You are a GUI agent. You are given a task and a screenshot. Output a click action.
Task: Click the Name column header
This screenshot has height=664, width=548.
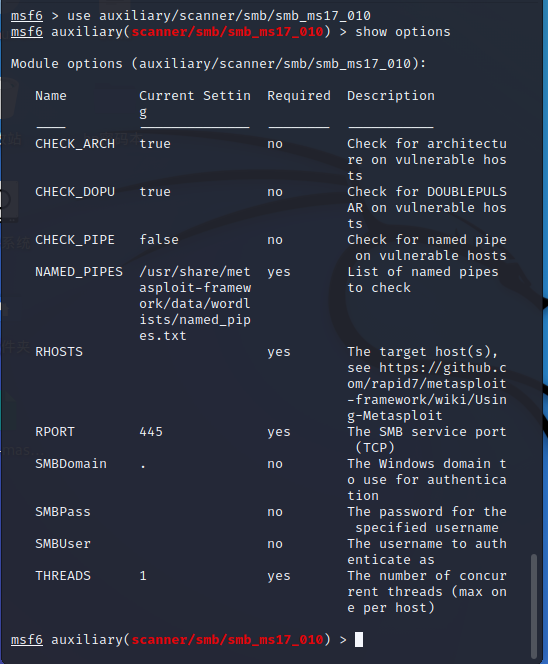coord(51,96)
